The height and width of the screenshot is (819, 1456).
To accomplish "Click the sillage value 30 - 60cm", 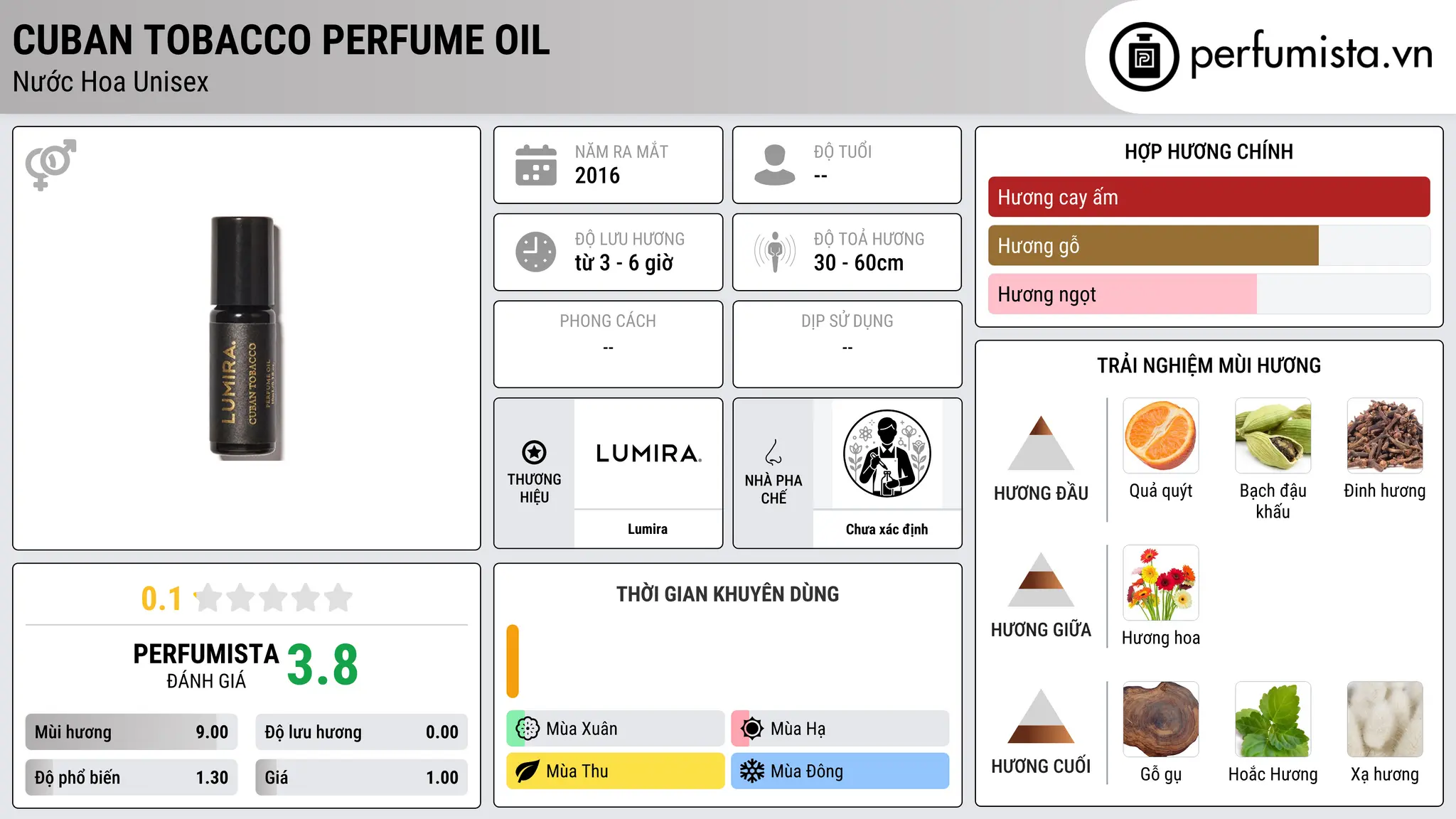I will [x=859, y=263].
